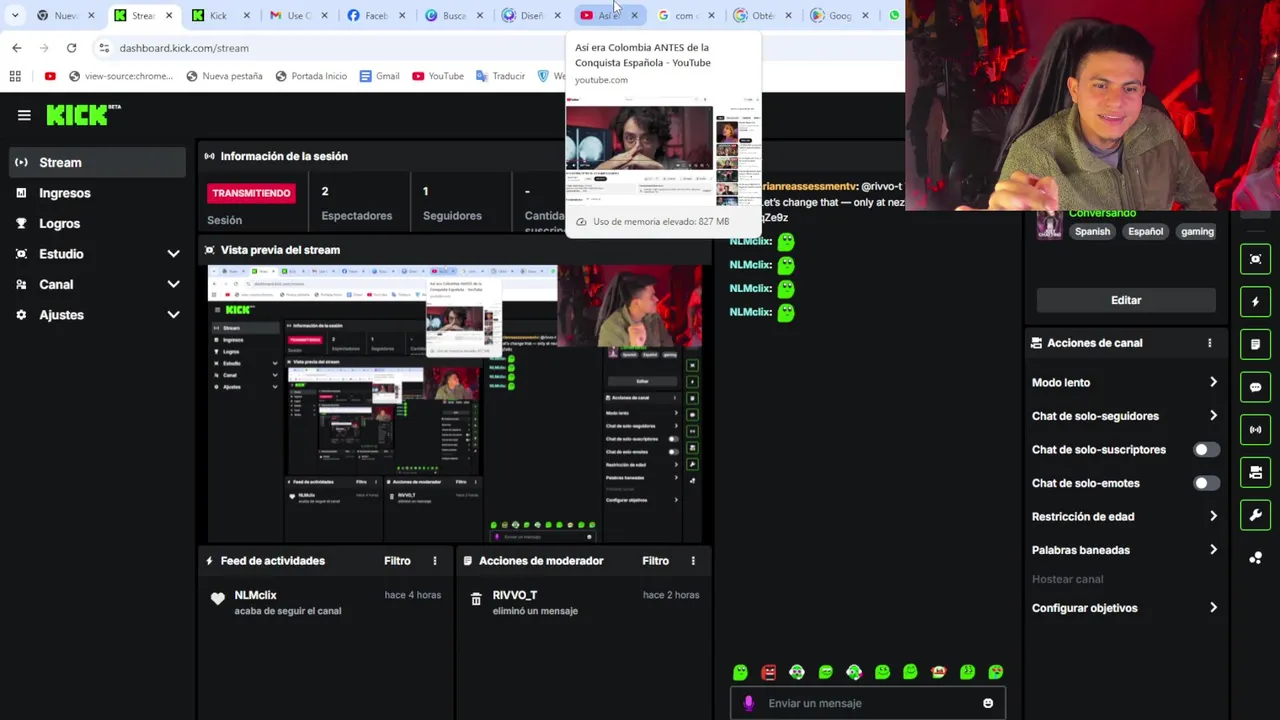Open the tab search dropdown arrow
Screen dimensions: 1280x720
coord(15,15)
